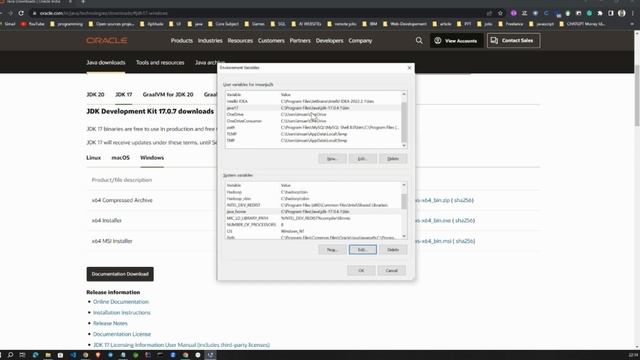
Task: Open Visual Studio Code from the taskbar
Action: pyautogui.click(x=73, y=355)
